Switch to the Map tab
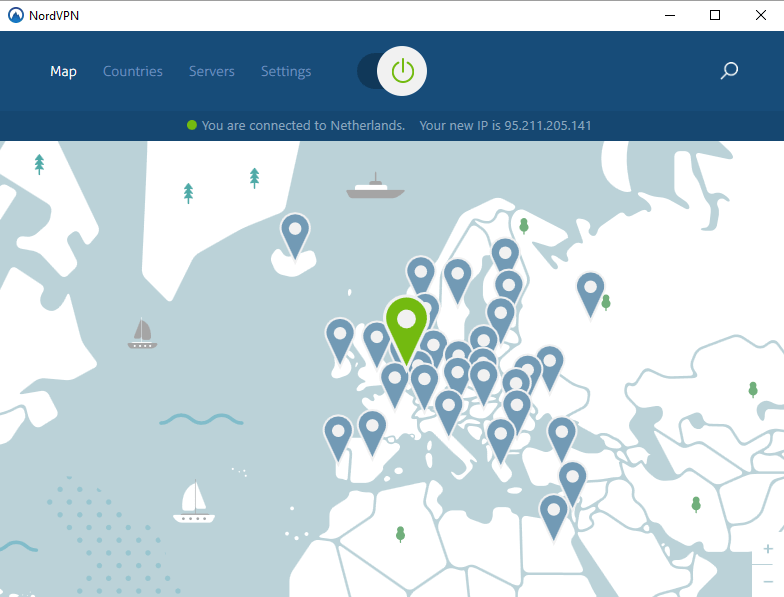Image resolution: width=784 pixels, height=597 pixels. point(64,72)
